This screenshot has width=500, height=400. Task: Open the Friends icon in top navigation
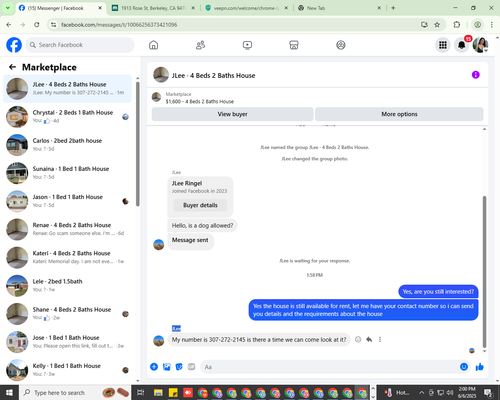tap(200, 45)
